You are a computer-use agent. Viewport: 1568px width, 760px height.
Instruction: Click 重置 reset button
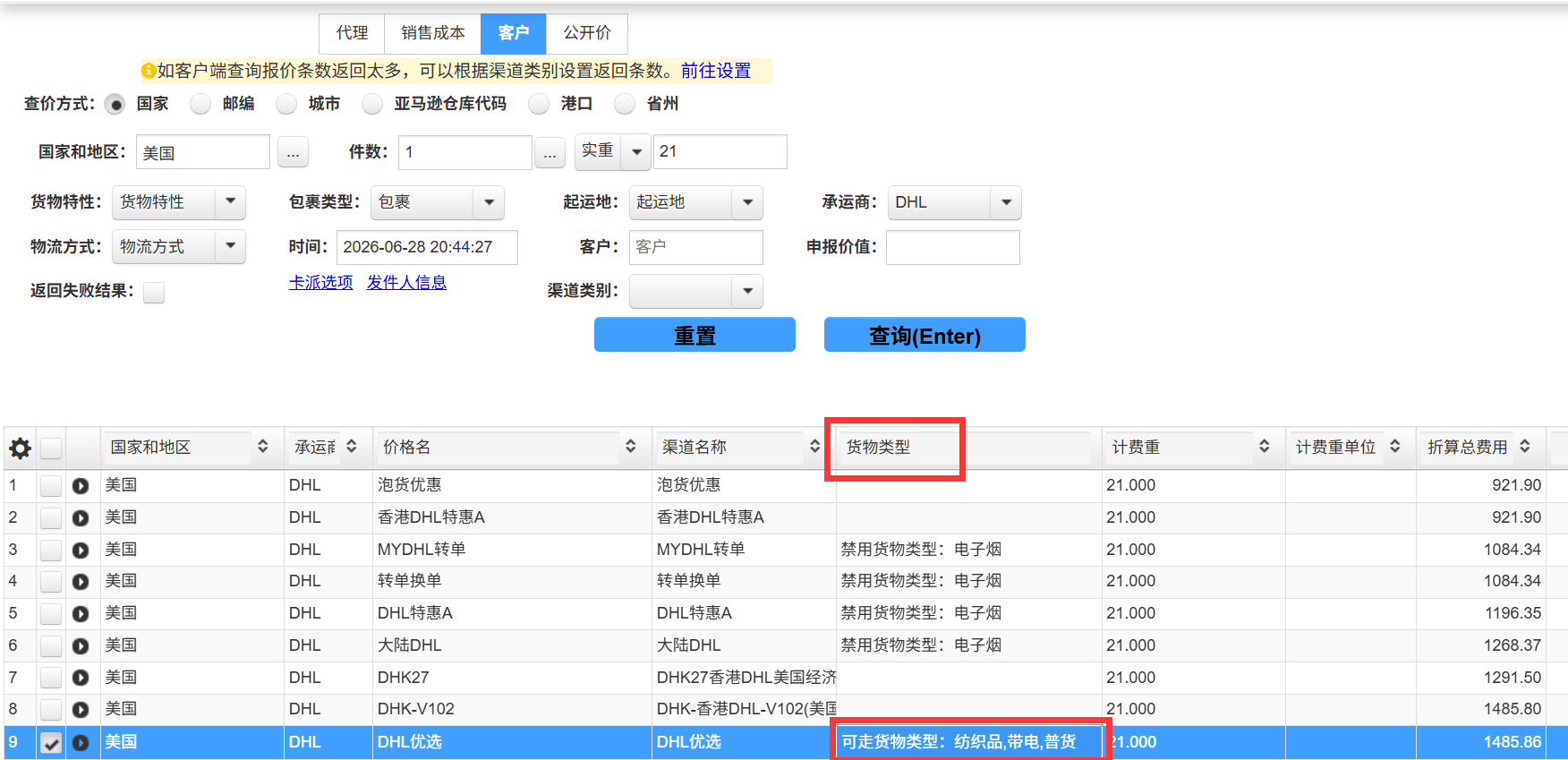pyautogui.click(x=695, y=335)
